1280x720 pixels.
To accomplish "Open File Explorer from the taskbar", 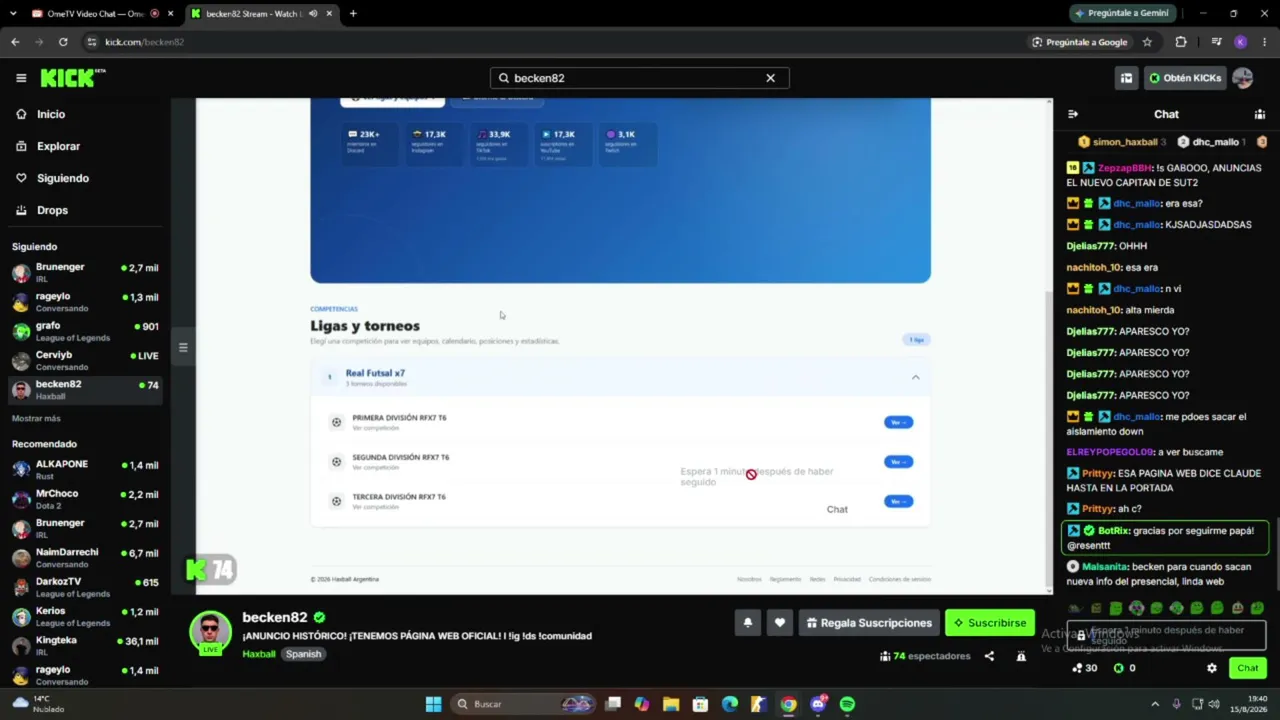I will point(671,704).
